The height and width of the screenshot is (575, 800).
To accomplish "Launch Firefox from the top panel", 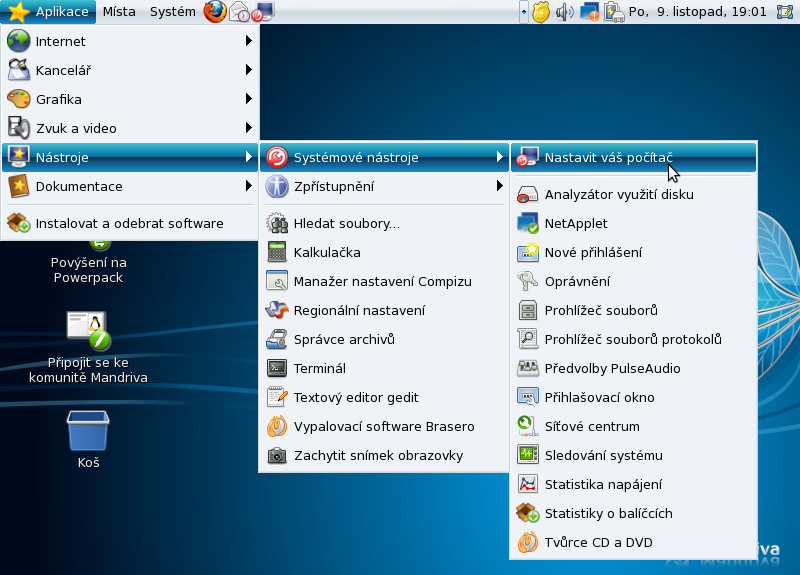I will tap(215, 12).
